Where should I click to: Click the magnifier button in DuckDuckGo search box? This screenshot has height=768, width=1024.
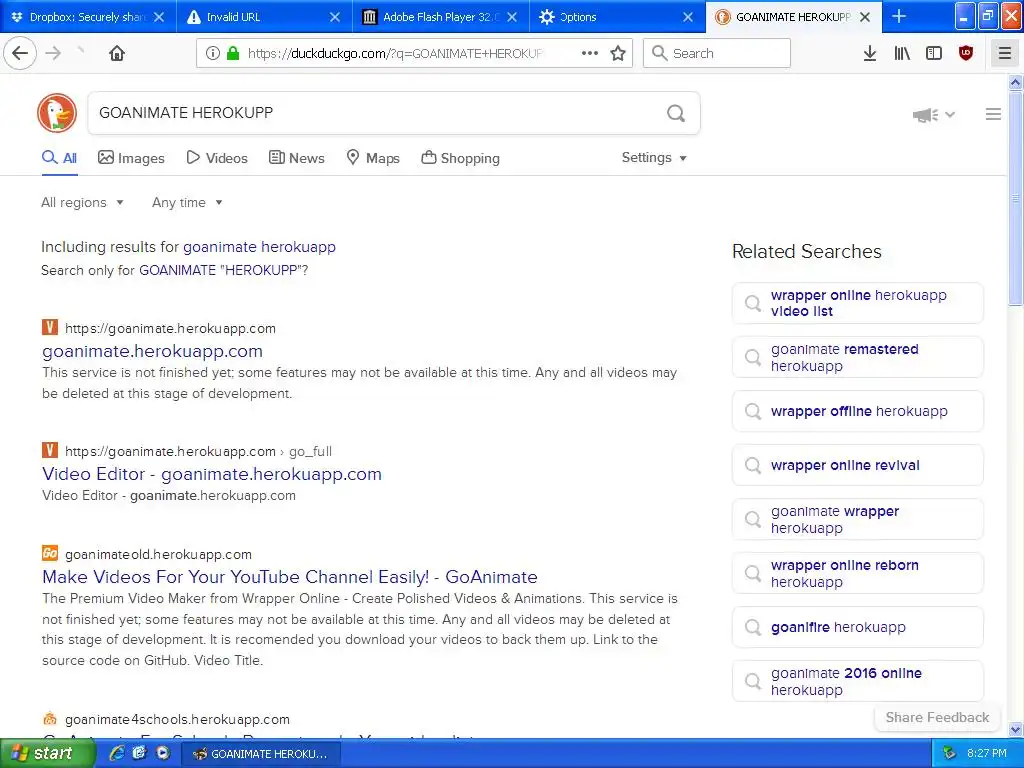pyautogui.click(x=676, y=113)
